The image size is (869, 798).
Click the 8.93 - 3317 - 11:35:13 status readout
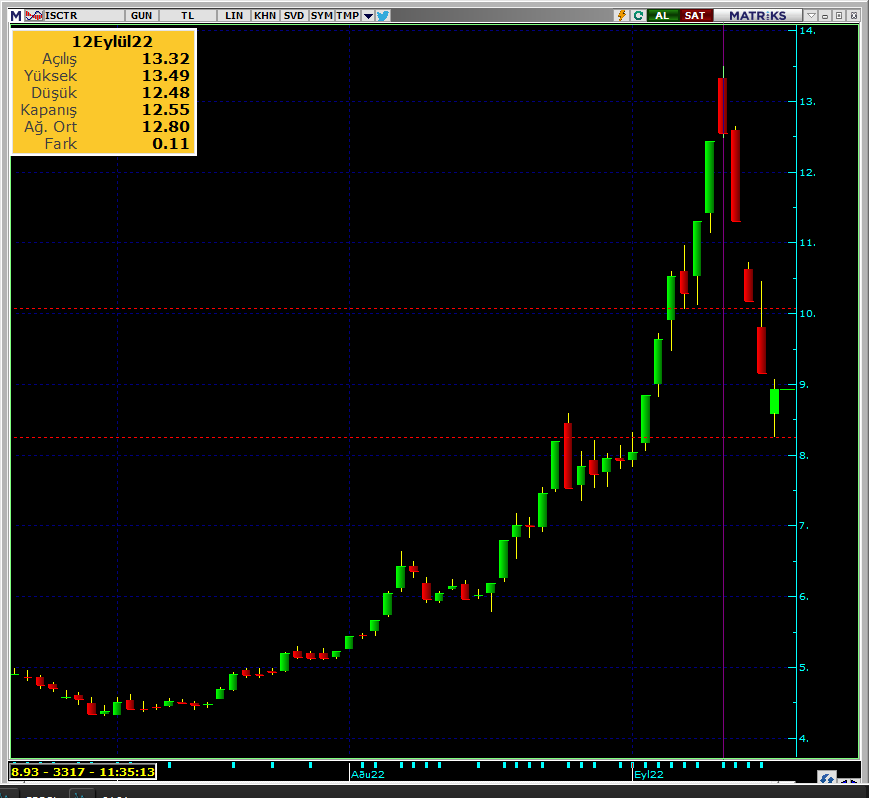click(83, 771)
